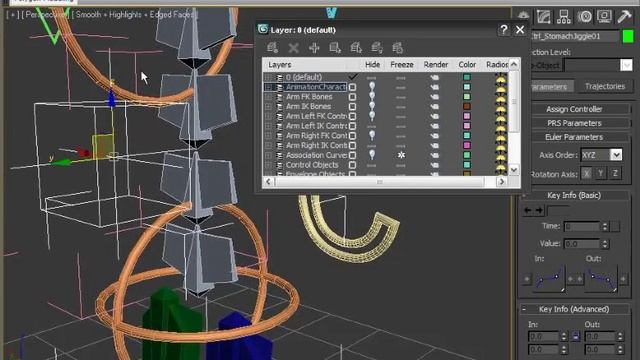Toggle hide bulb on AnimationCharacter layer
Viewport: 640px width, 360px height.
tap(371, 87)
